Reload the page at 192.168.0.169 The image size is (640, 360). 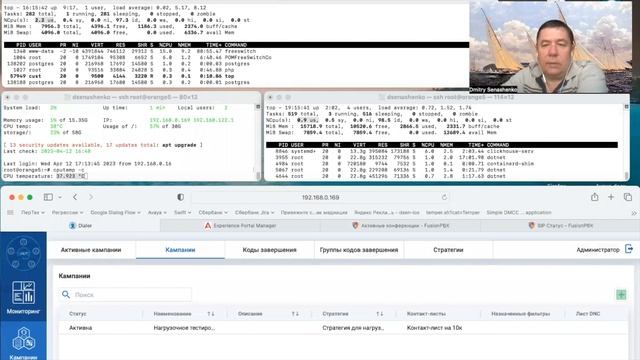(x=444, y=197)
